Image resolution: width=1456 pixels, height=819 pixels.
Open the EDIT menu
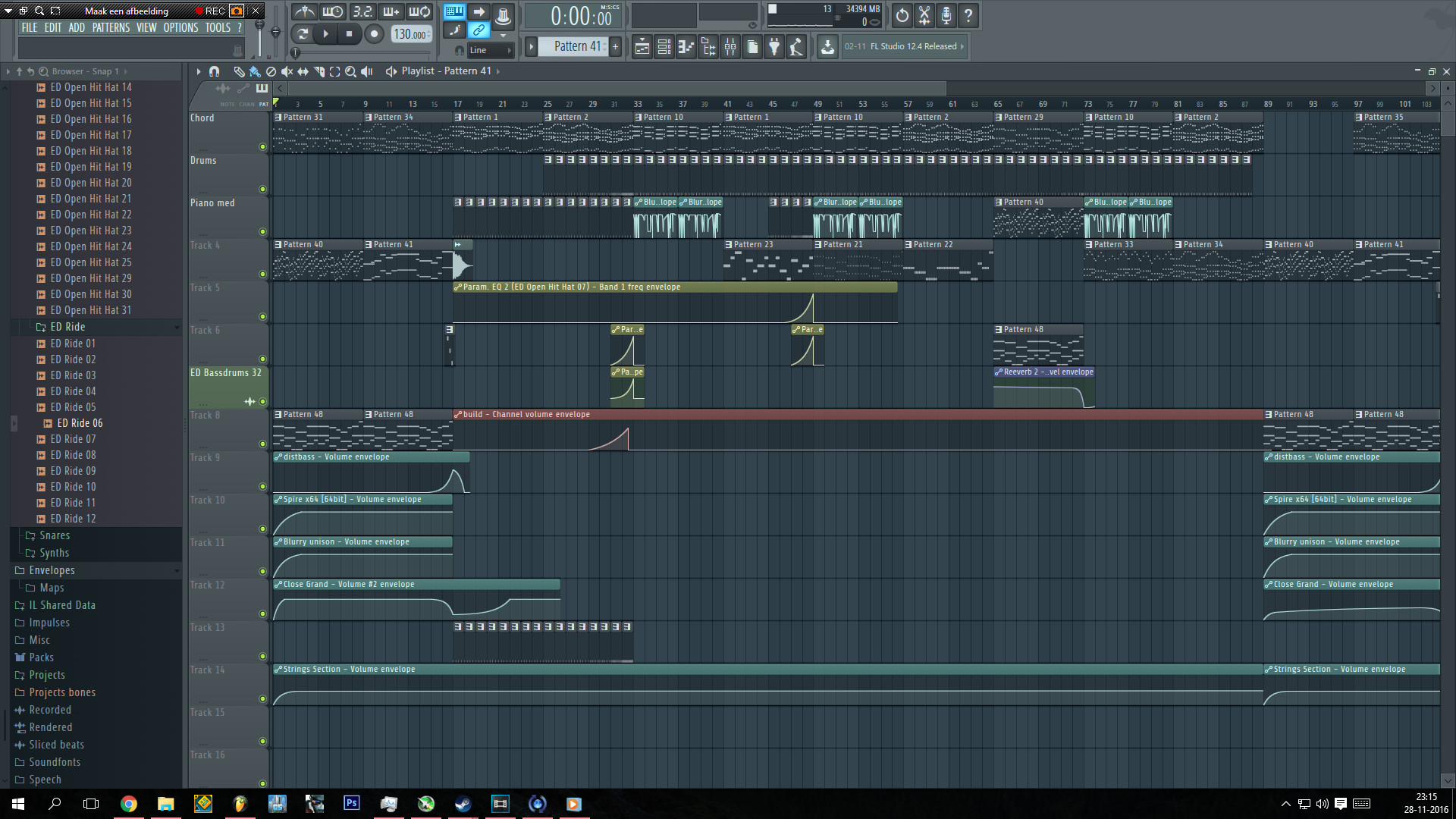point(53,28)
